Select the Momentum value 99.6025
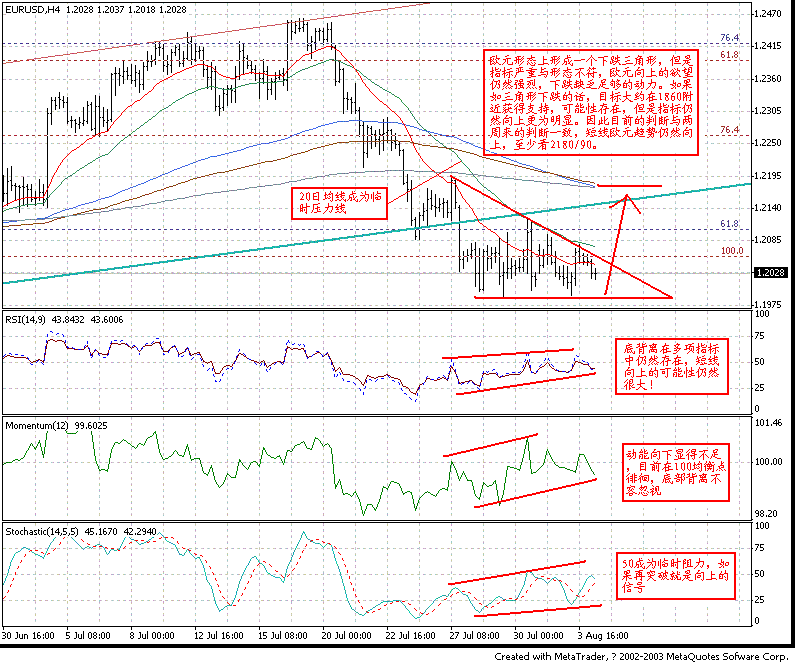Screen dimensions: 795x664 click(x=91, y=426)
